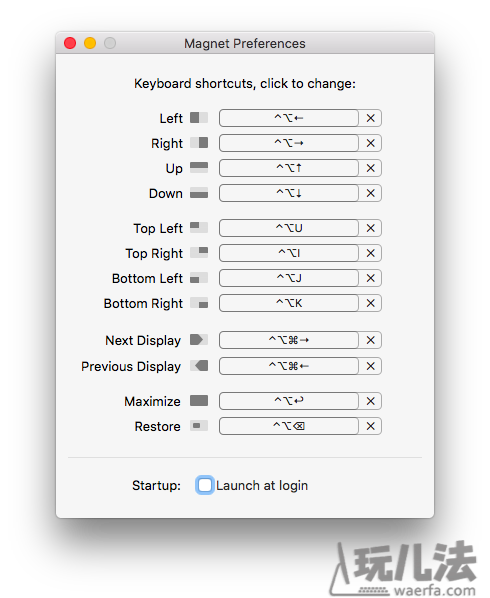Change the Down shortcut field
The image size is (490, 598).
tap(289, 193)
